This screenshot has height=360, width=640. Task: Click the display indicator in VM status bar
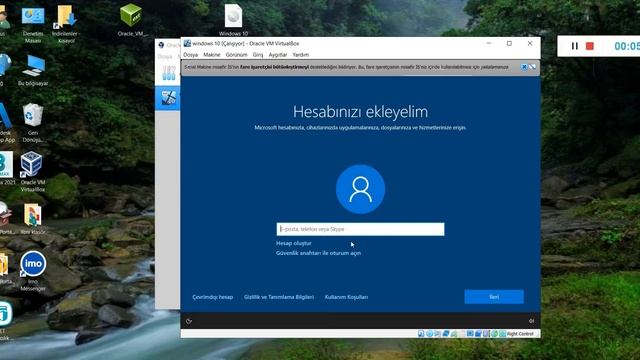pos(470,333)
